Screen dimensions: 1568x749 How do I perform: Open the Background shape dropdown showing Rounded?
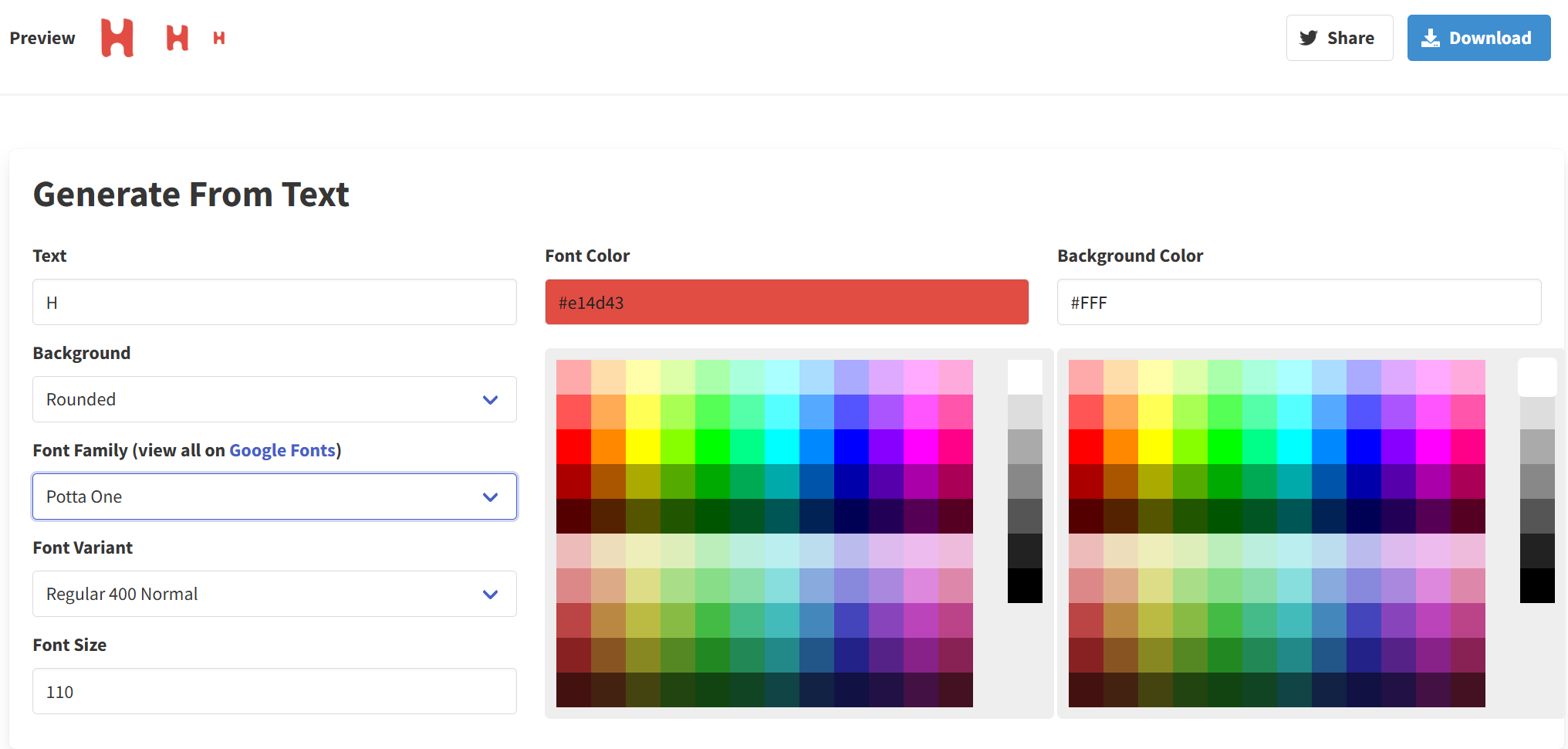(274, 399)
